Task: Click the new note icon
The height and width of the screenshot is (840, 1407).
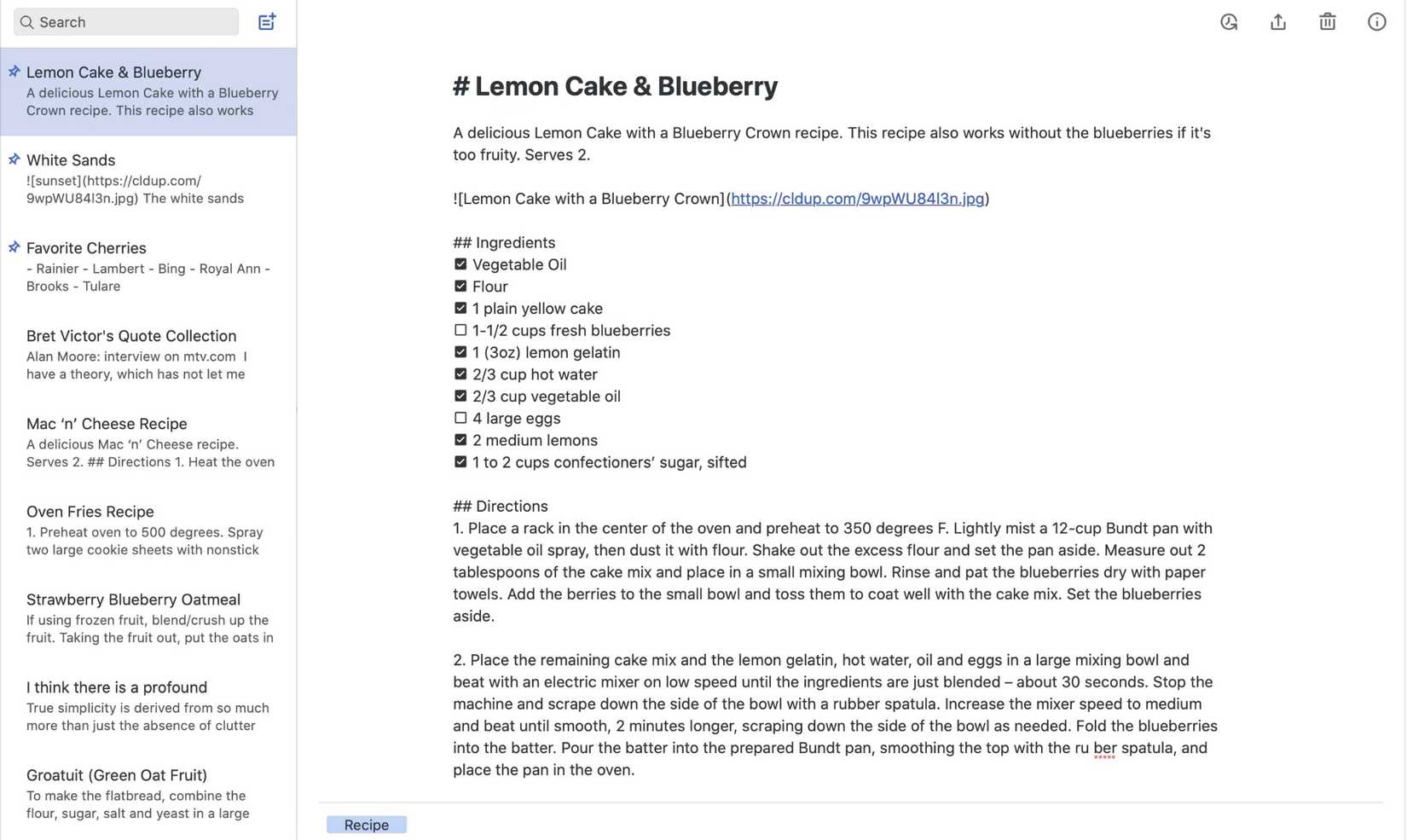Action: click(x=267, y=21)
